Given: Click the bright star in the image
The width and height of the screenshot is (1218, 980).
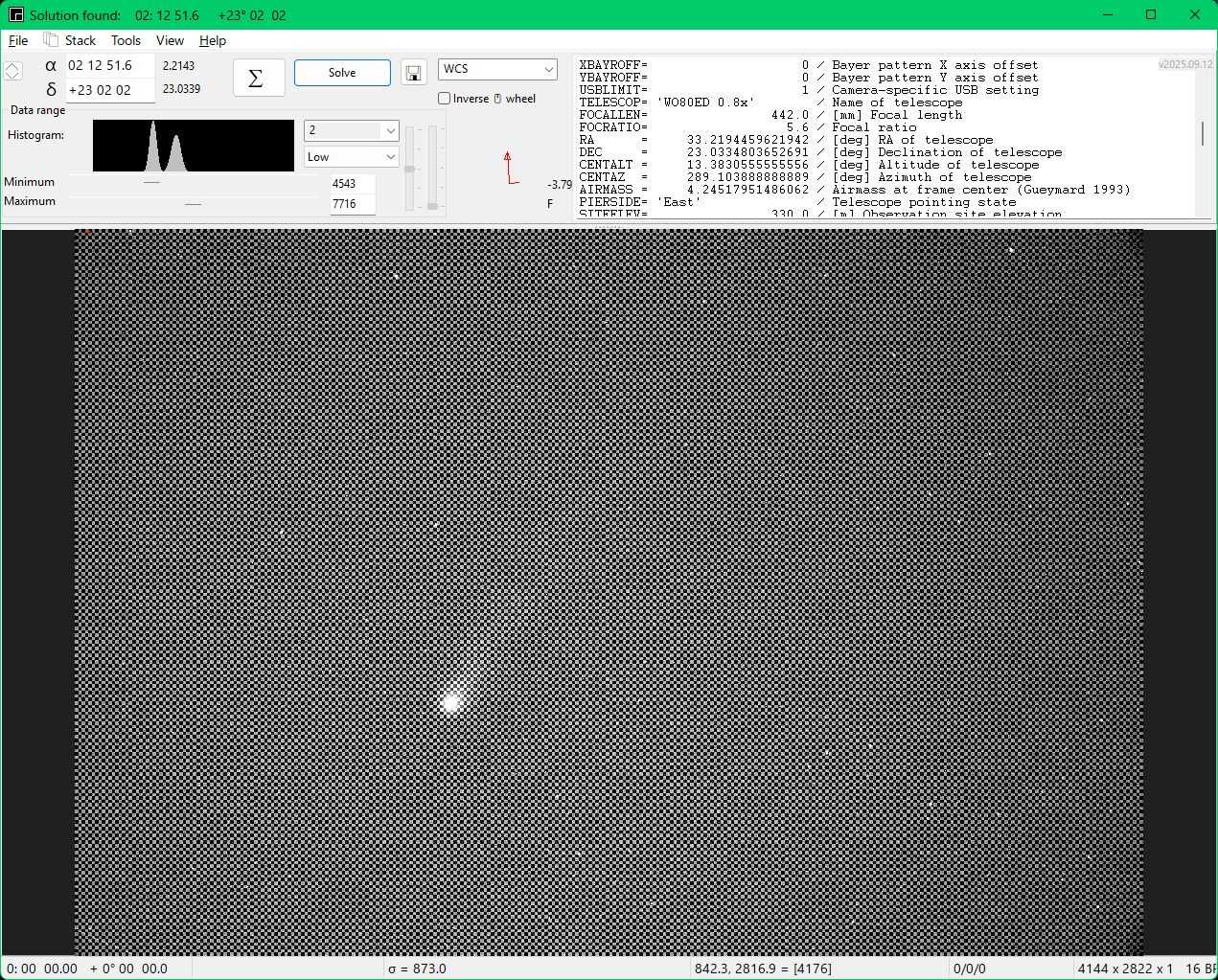Looking at the screenshot, I should [x=450, y=702].
